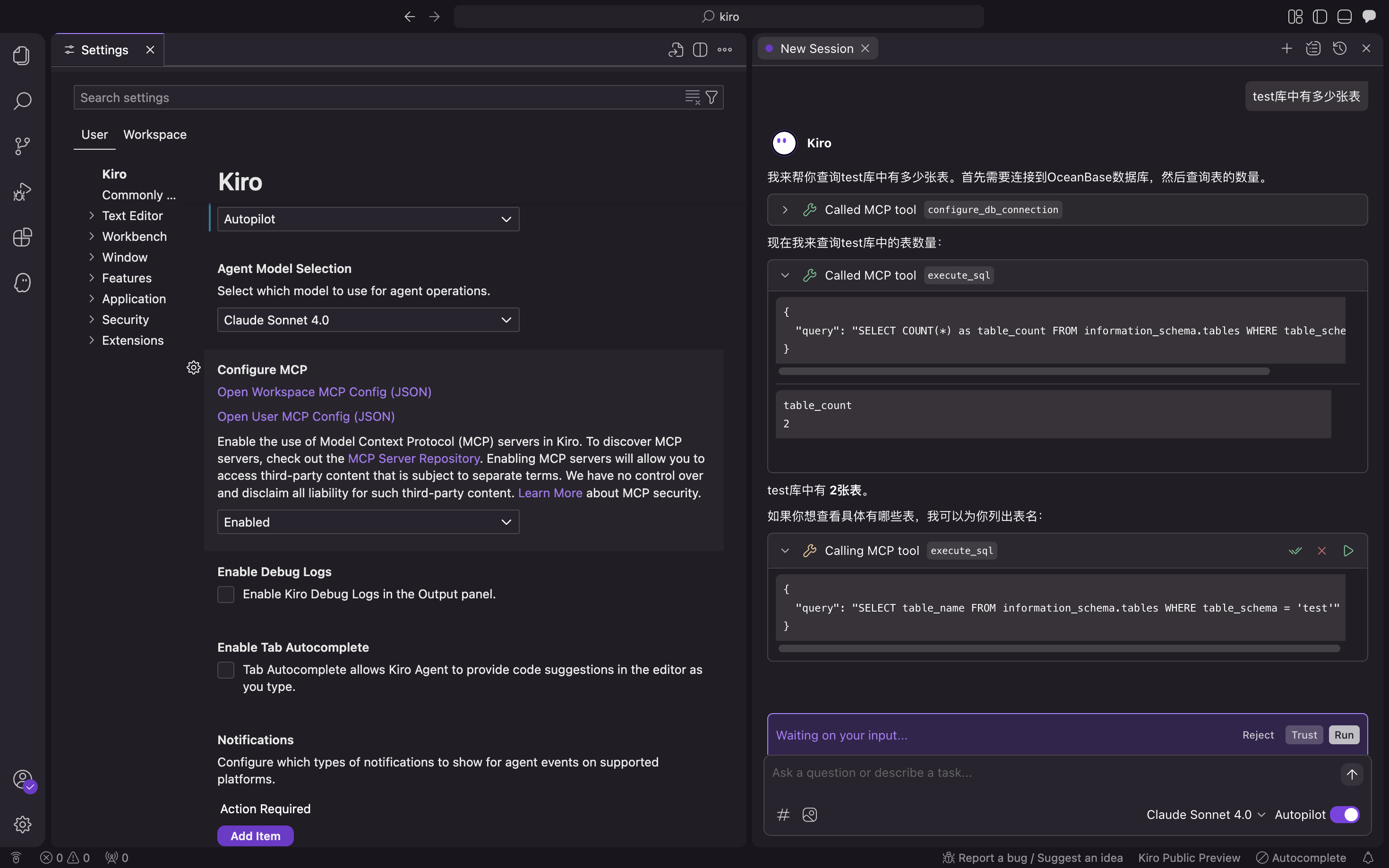Click Open User MCP Config (JSON) link

pos(306,416)
